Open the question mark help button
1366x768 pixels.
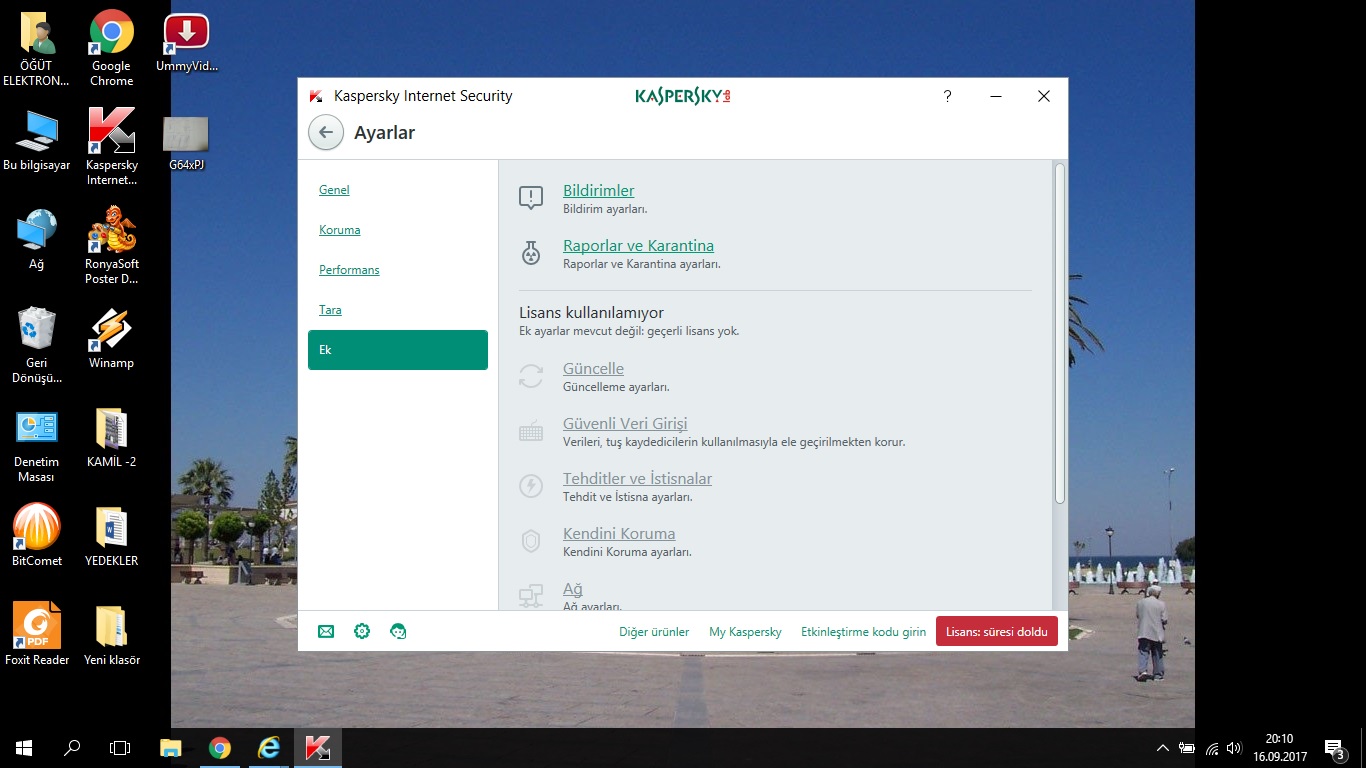[x=947, y=96]
